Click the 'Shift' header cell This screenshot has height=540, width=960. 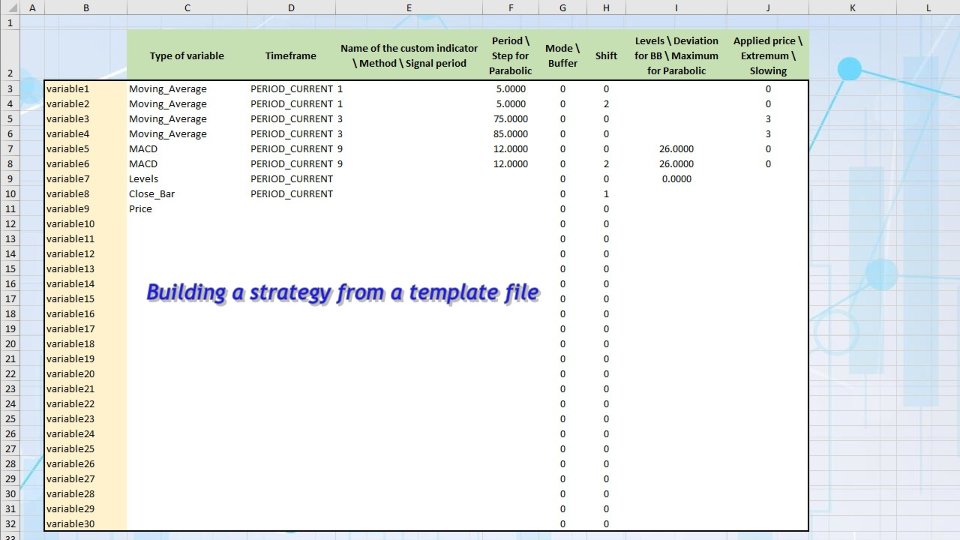pos(606,56)
